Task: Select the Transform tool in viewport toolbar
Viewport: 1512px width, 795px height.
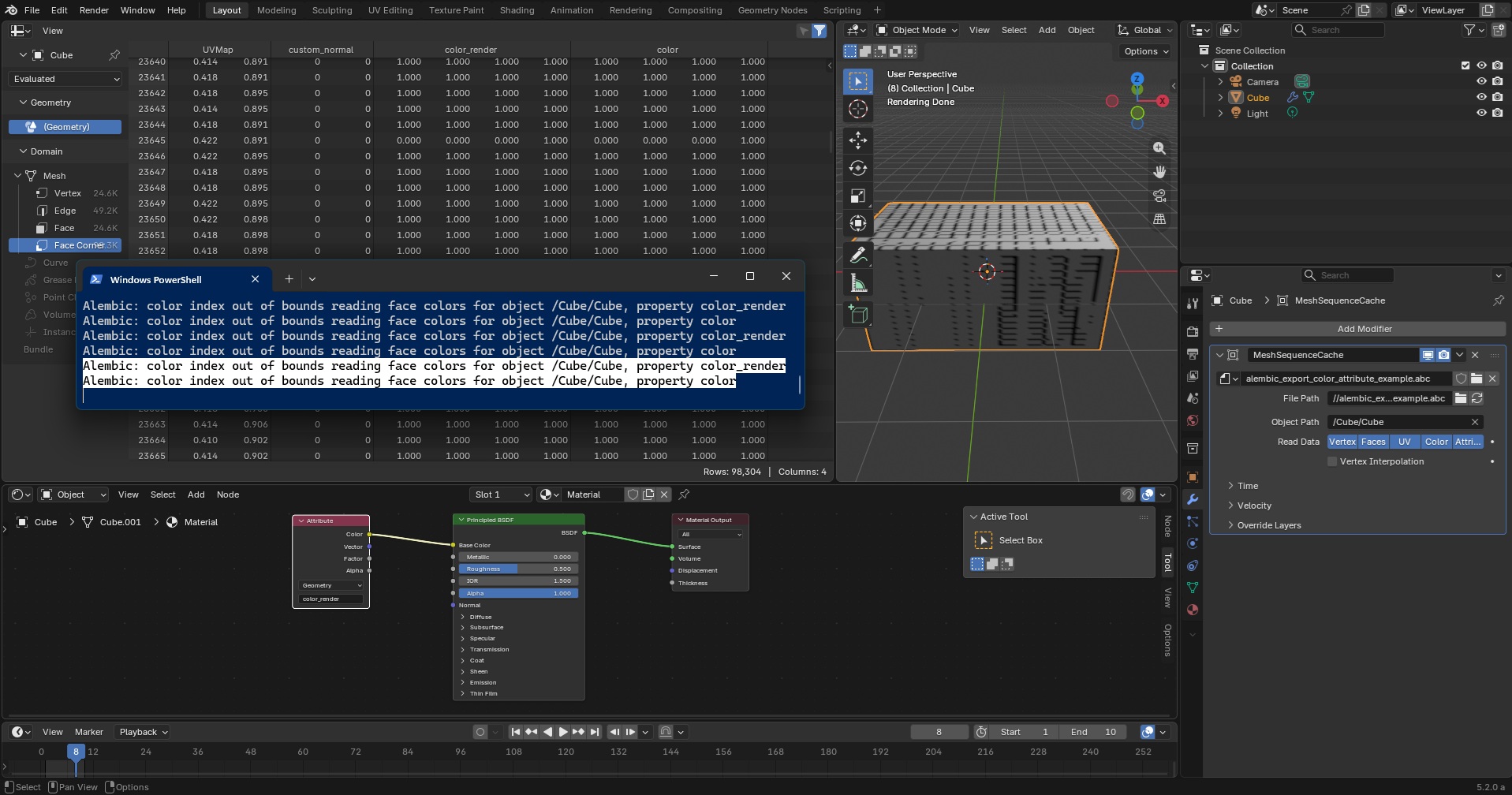Action: (x=858, y=223)
